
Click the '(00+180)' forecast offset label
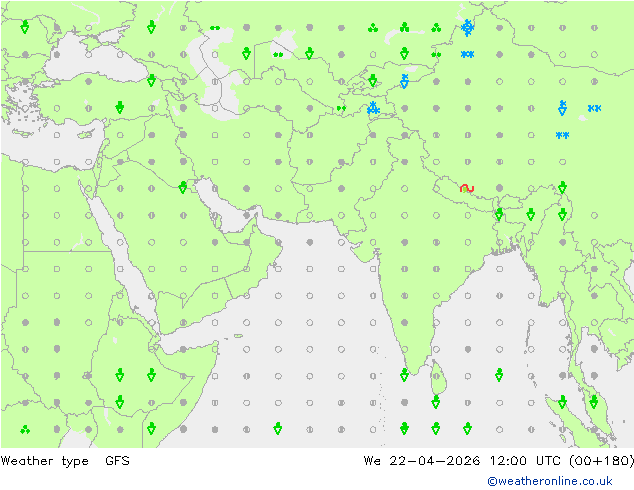pos(601,461)
